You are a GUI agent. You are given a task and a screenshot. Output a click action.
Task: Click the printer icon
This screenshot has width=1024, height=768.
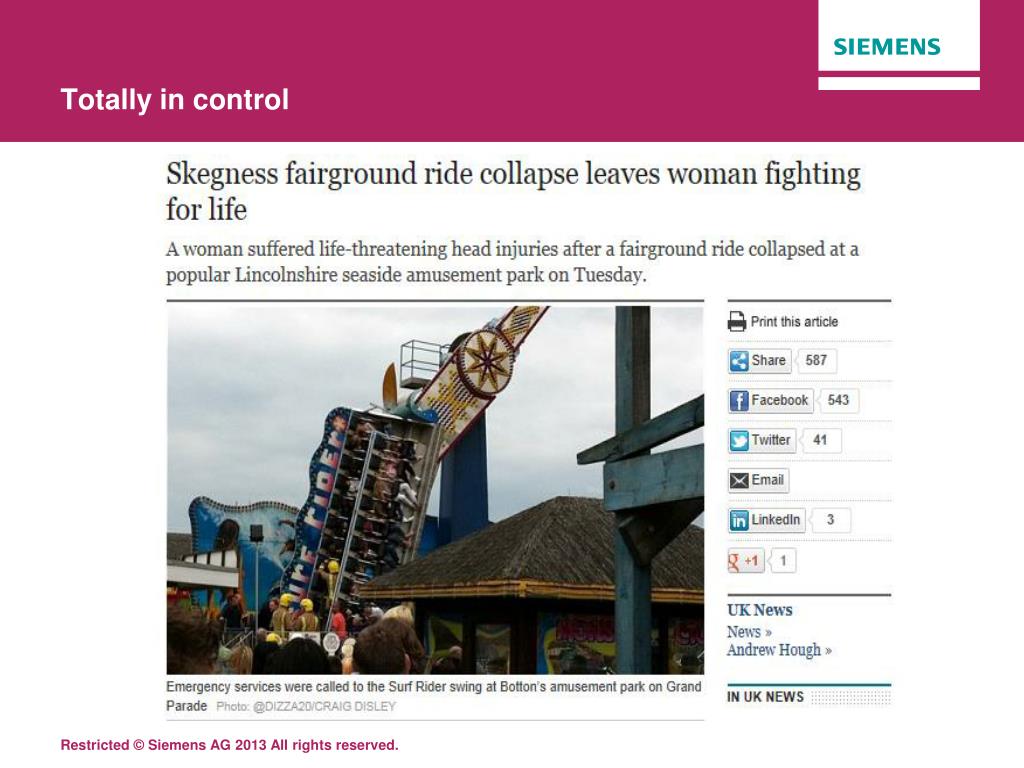coord(737,322)
